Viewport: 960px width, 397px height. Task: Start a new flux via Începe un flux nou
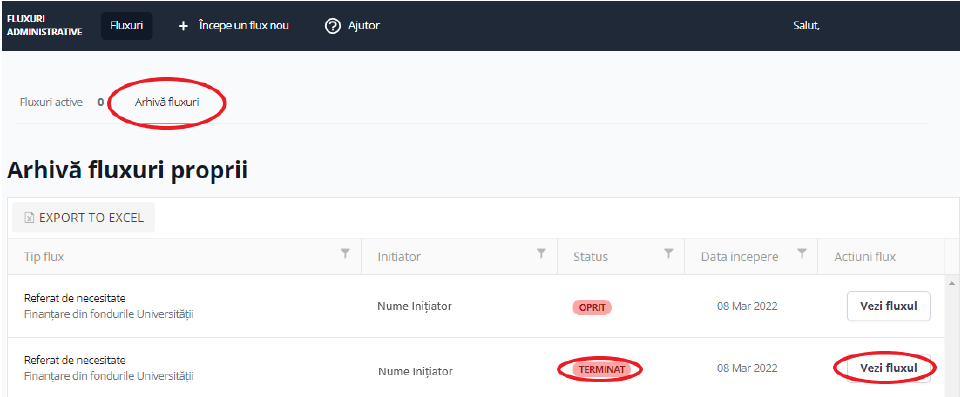[244, 26]
